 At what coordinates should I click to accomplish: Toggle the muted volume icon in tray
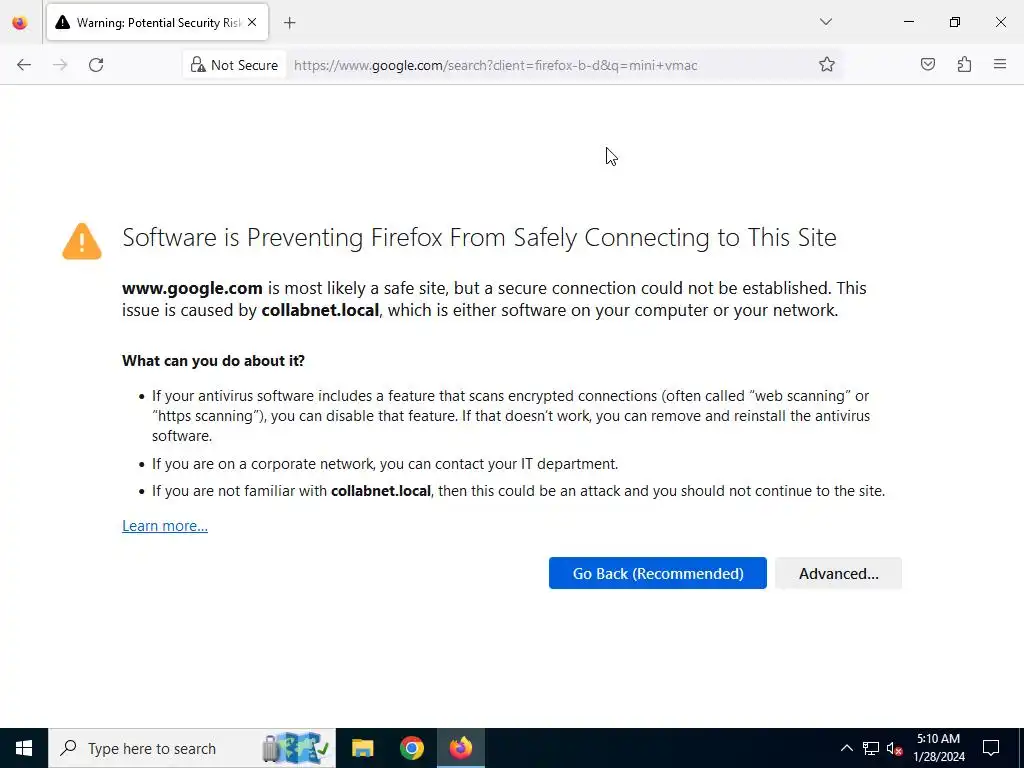click(x=895, y=748)
